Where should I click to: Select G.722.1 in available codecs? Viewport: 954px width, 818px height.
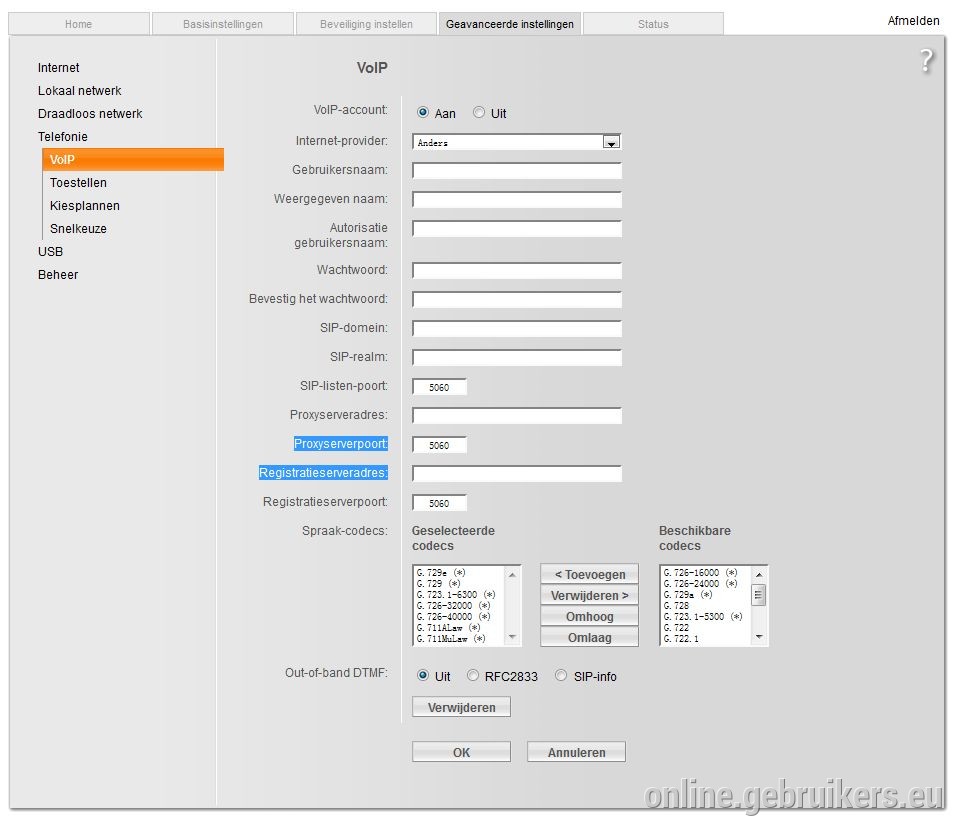pos(681,638)
